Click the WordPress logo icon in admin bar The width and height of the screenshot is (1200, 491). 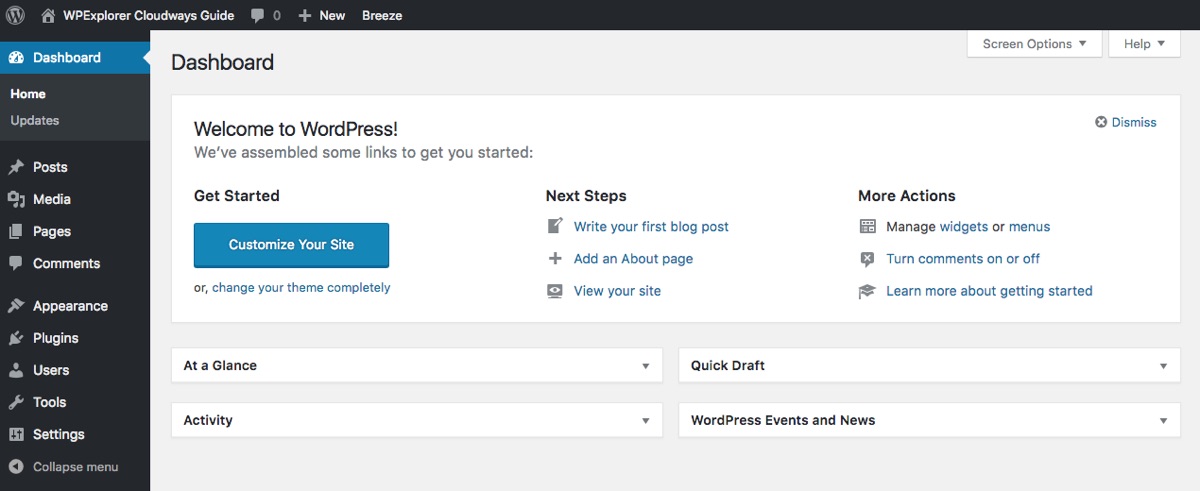point(15,15)
